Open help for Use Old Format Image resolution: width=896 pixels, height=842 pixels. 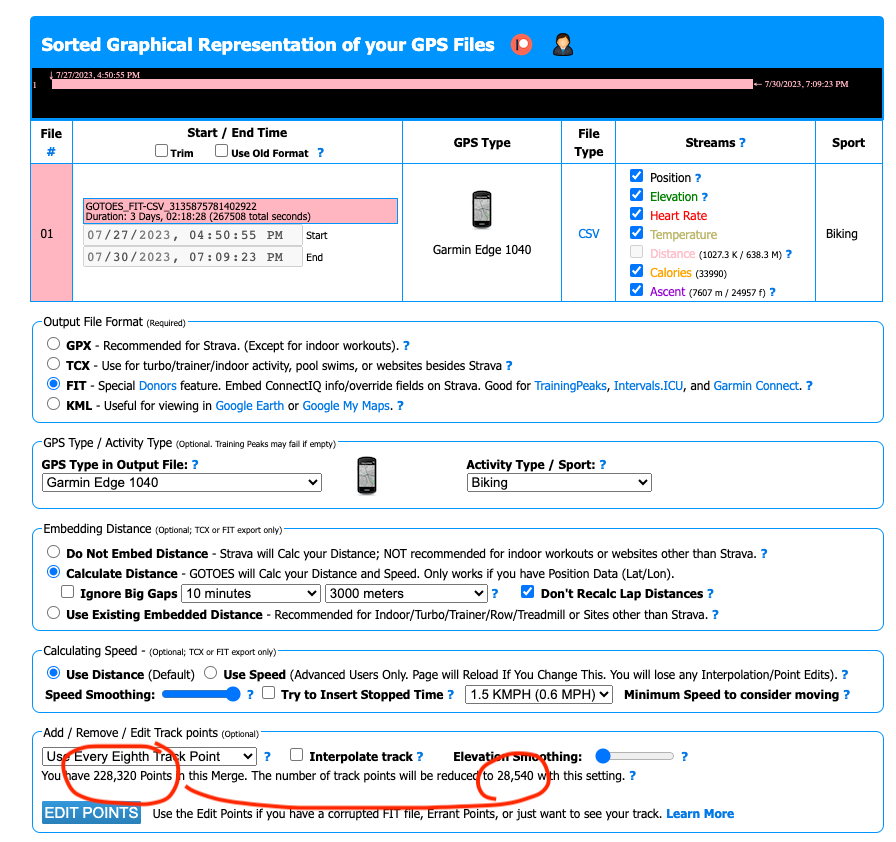click(321, 153)
